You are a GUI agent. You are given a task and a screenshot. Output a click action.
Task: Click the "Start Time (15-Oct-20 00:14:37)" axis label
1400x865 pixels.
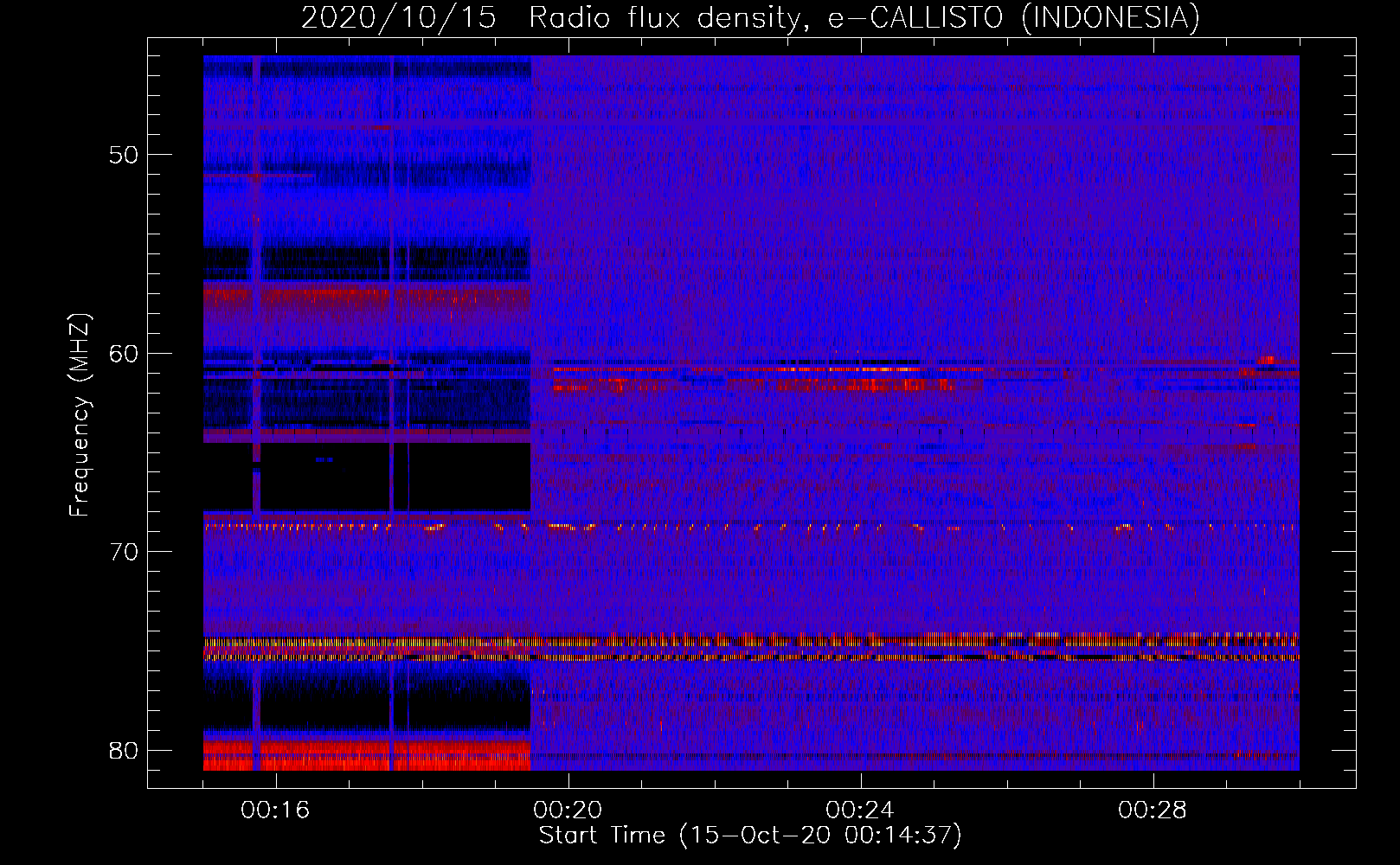(x=750, y=835)
